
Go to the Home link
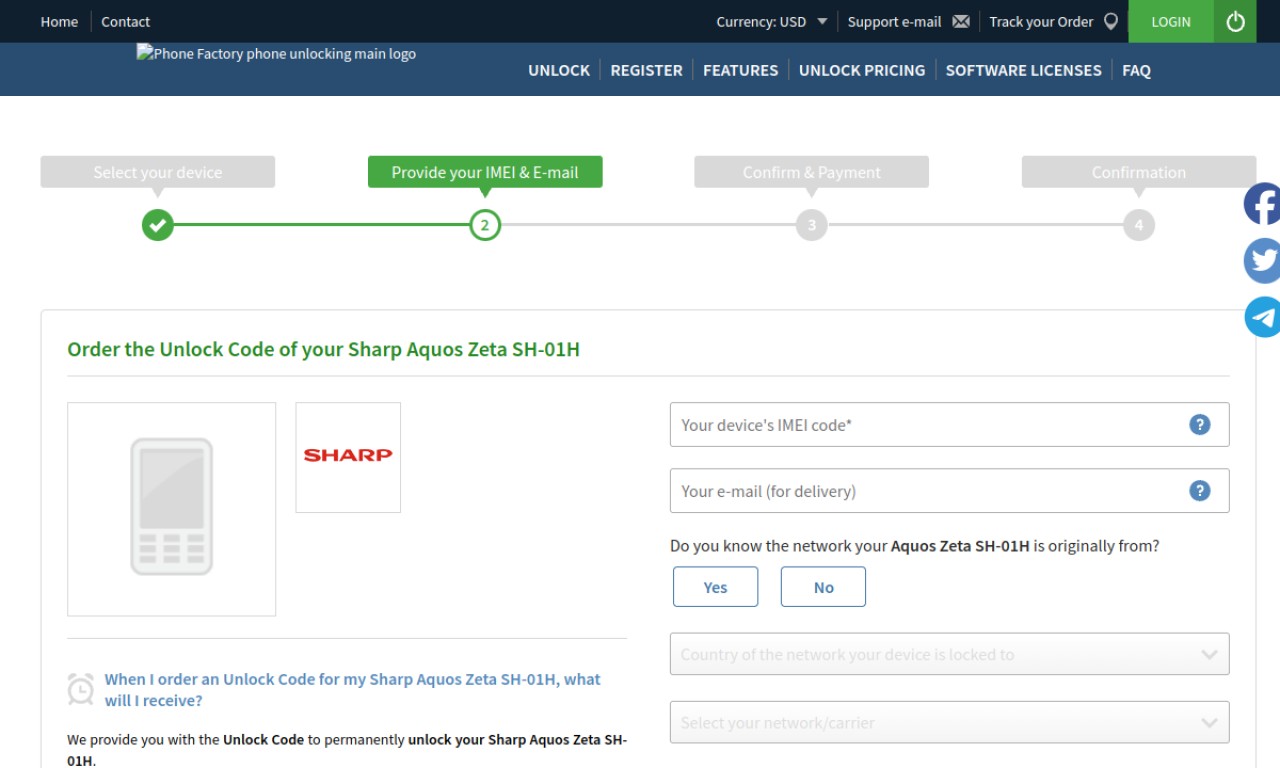59,21
